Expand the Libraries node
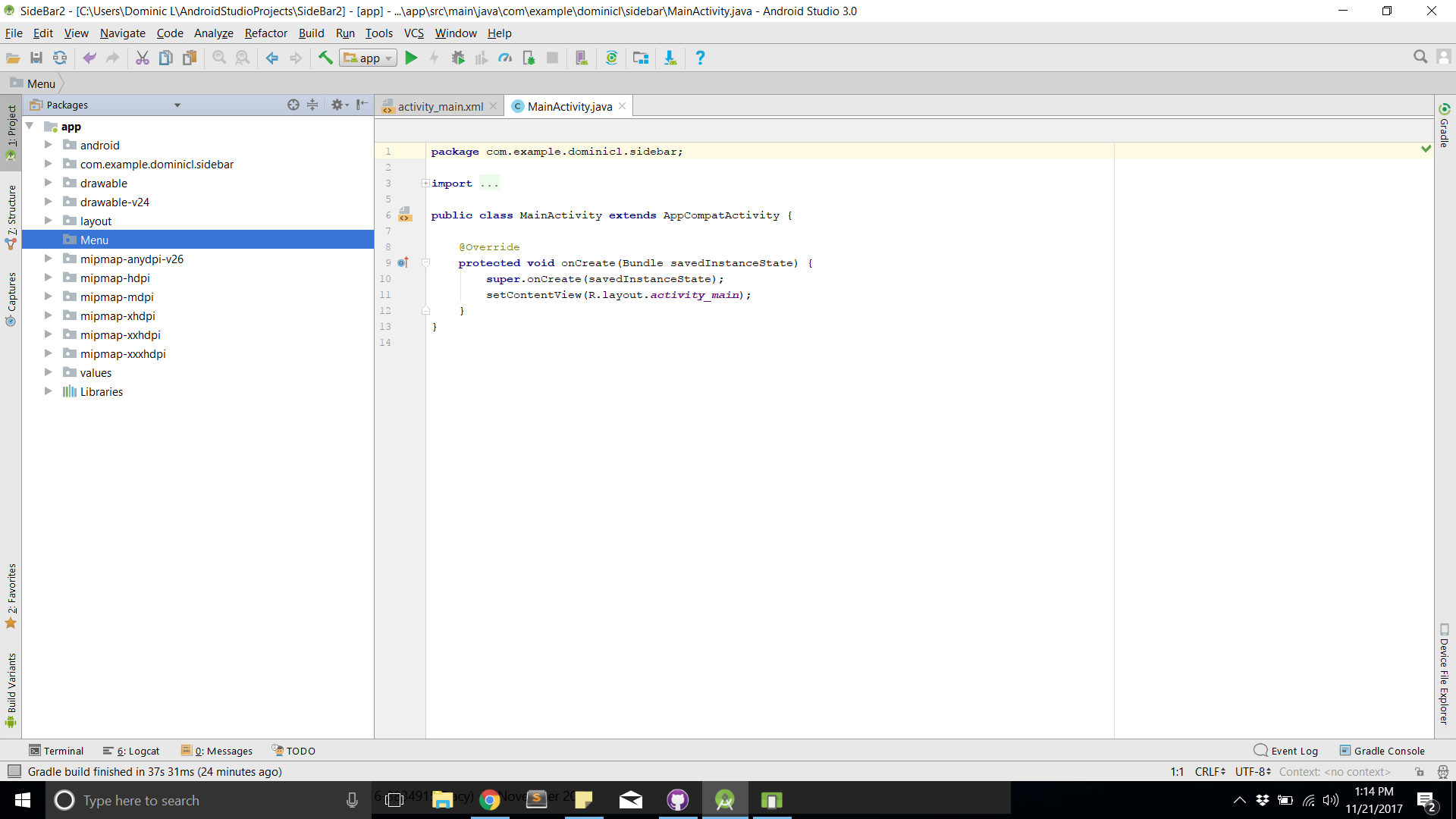This screenshot has width=1456, height=819. tap(48, 391)
